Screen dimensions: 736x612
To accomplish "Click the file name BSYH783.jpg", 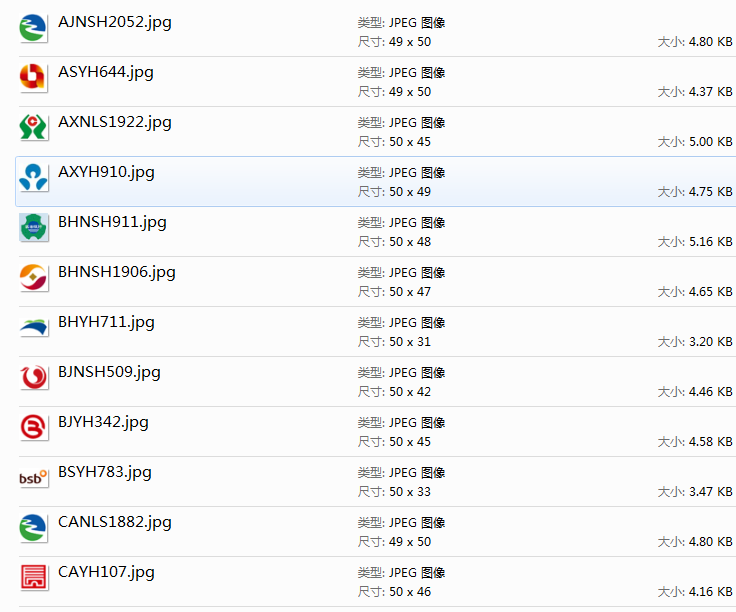I will point(105,473).
